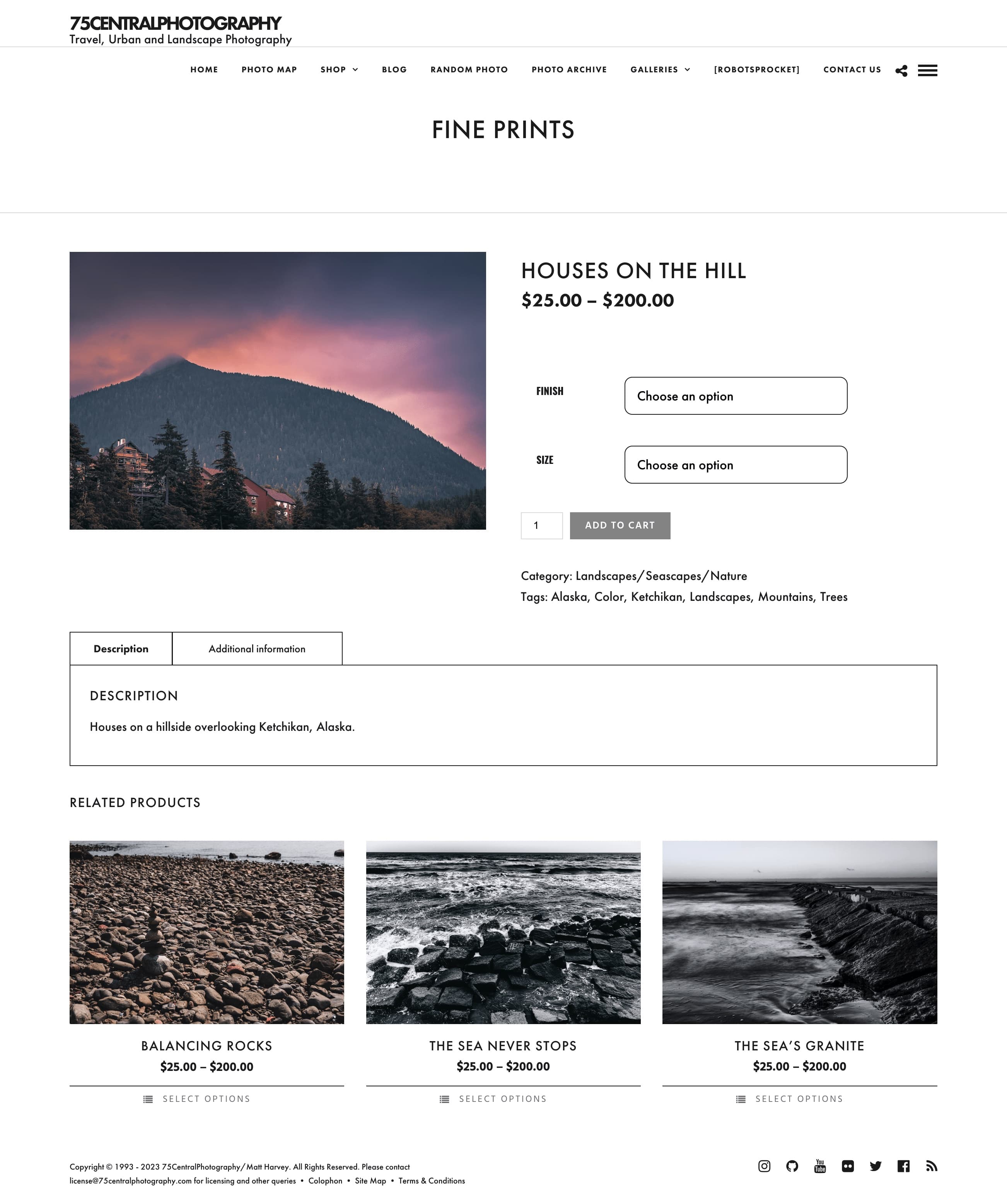1007x1204 pixels.
Task: Click the Add to Cart button
Action: pyautogui.click(x=620, y=525)
